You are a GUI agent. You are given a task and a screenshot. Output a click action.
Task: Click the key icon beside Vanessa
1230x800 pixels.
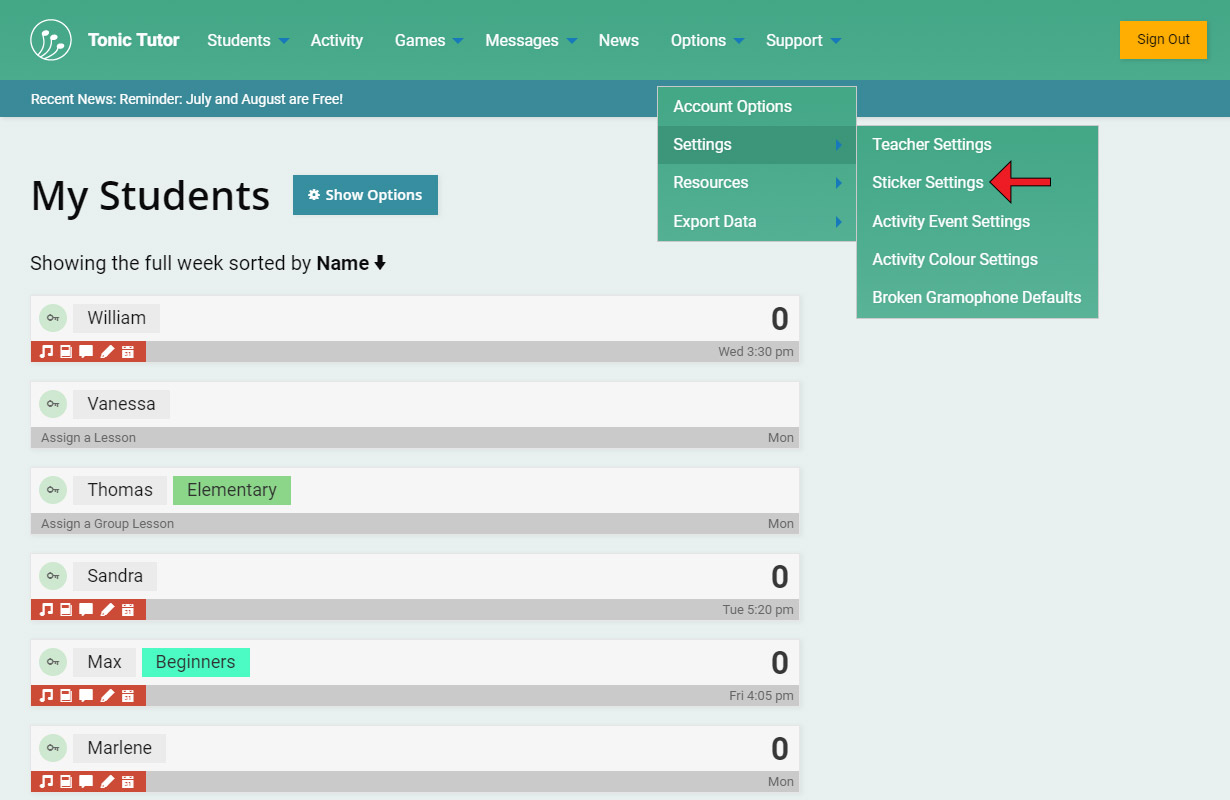(53, 404)
